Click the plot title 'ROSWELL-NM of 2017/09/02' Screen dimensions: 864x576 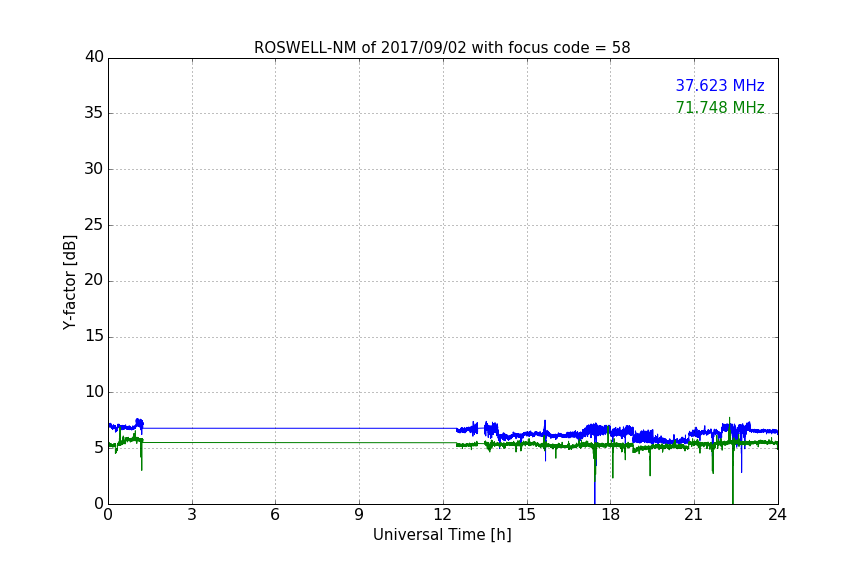coord(442,48)
